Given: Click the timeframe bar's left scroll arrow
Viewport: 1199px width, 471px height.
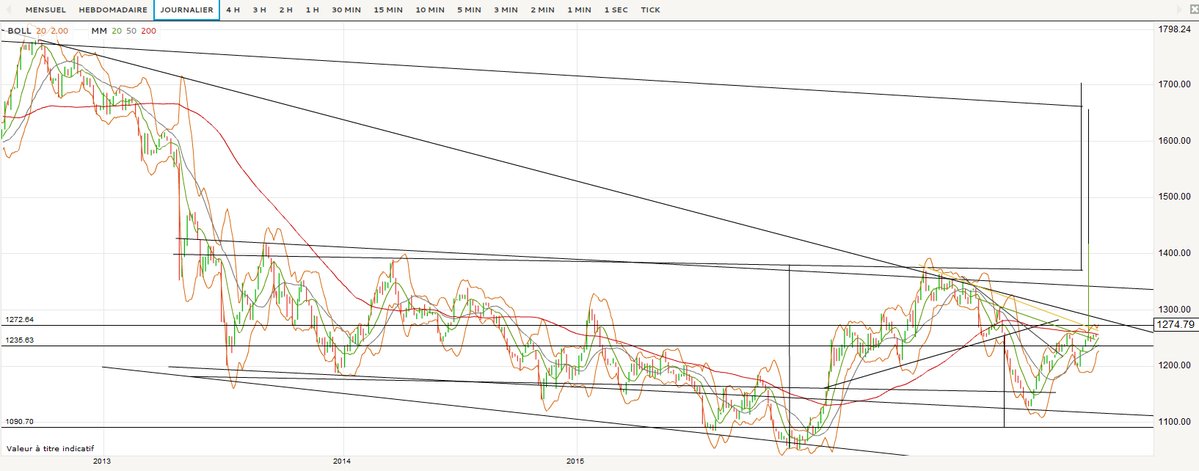Looking at the screenshot, I should 8,10.
